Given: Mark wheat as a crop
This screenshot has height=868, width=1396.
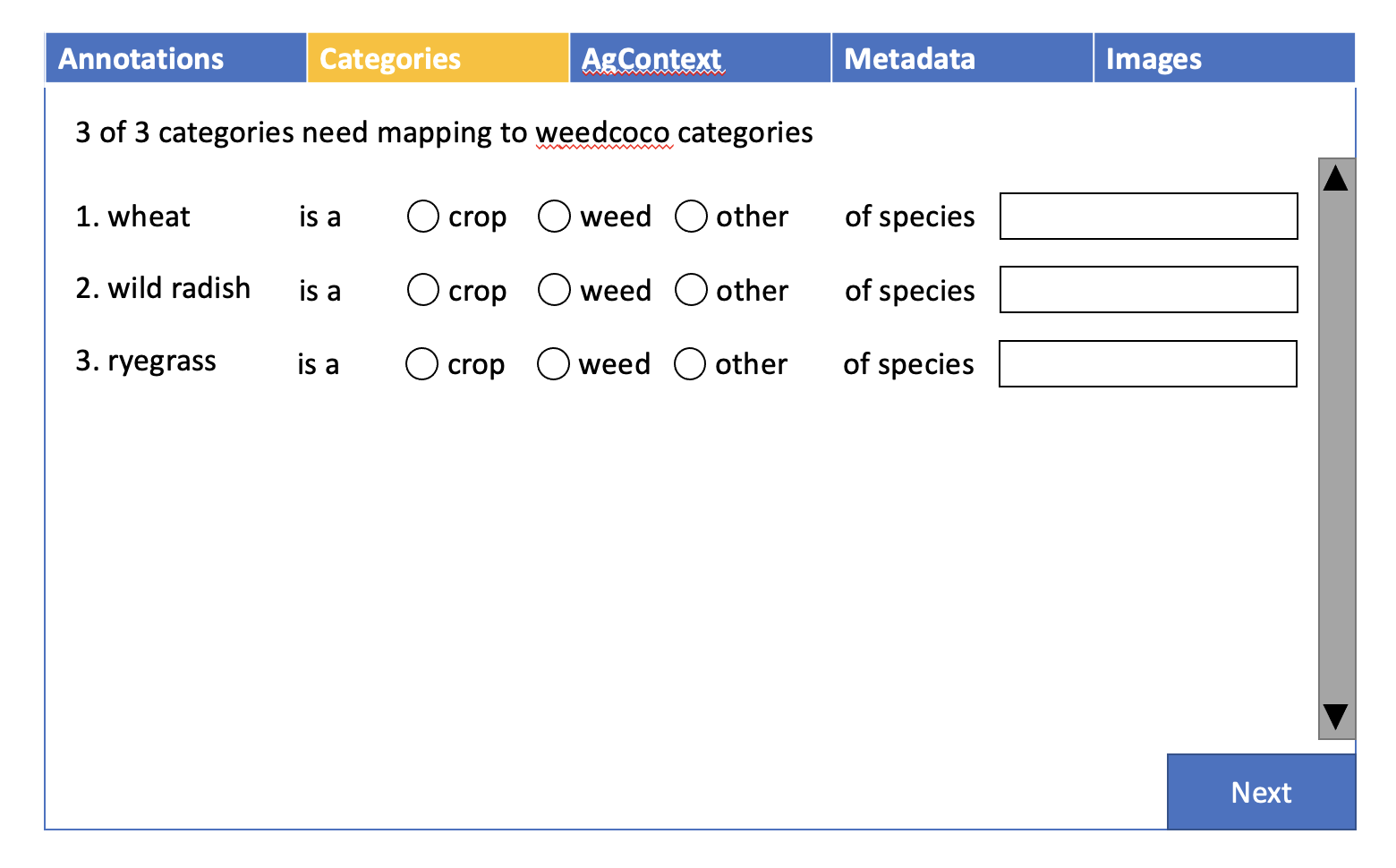Looking at the screenshot, I should 422,216.
